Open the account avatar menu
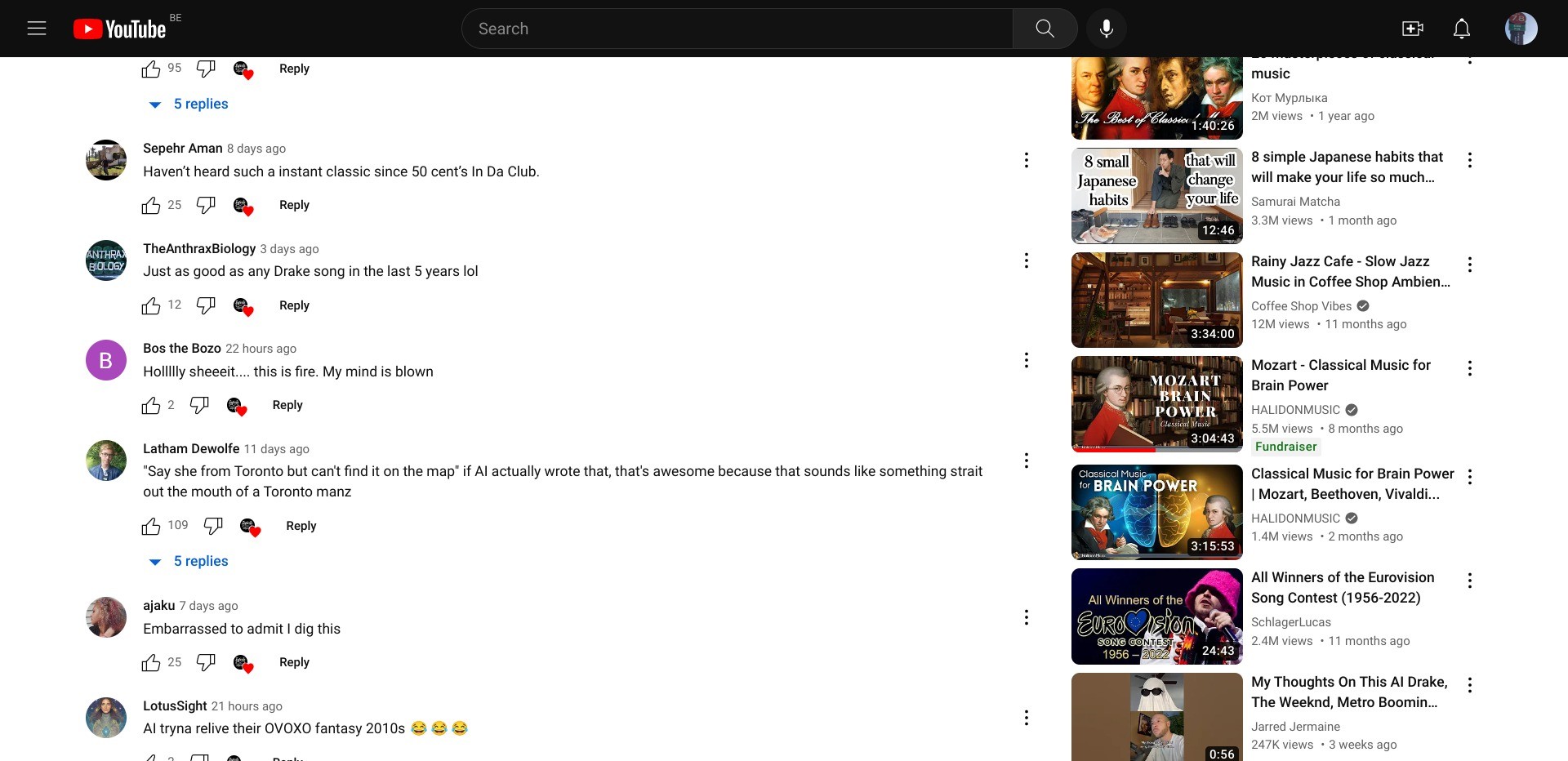This screenshot has height=761, width=1568. click(x=1521, y=29)
